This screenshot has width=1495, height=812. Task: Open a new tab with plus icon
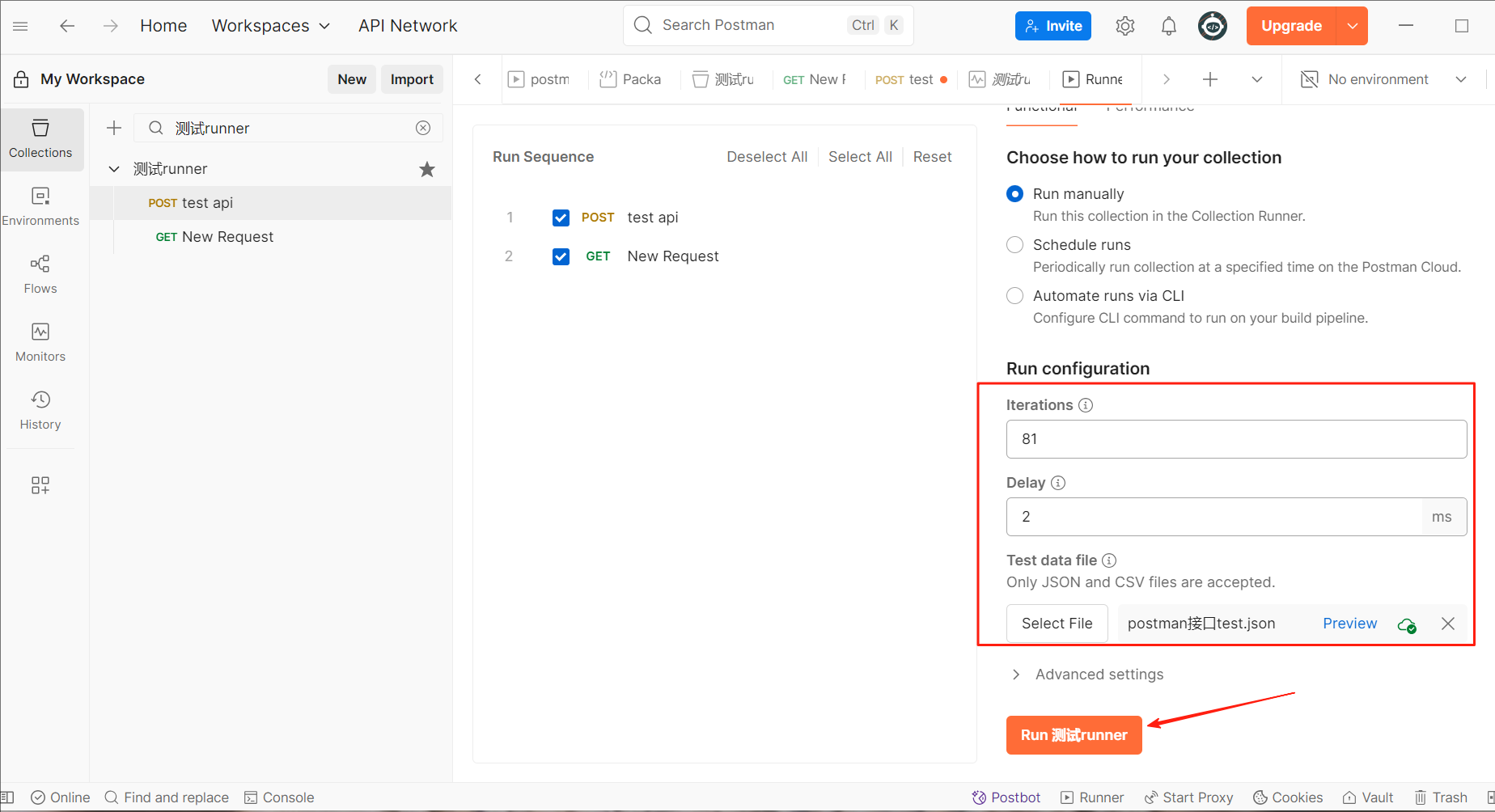point(1210,79)
